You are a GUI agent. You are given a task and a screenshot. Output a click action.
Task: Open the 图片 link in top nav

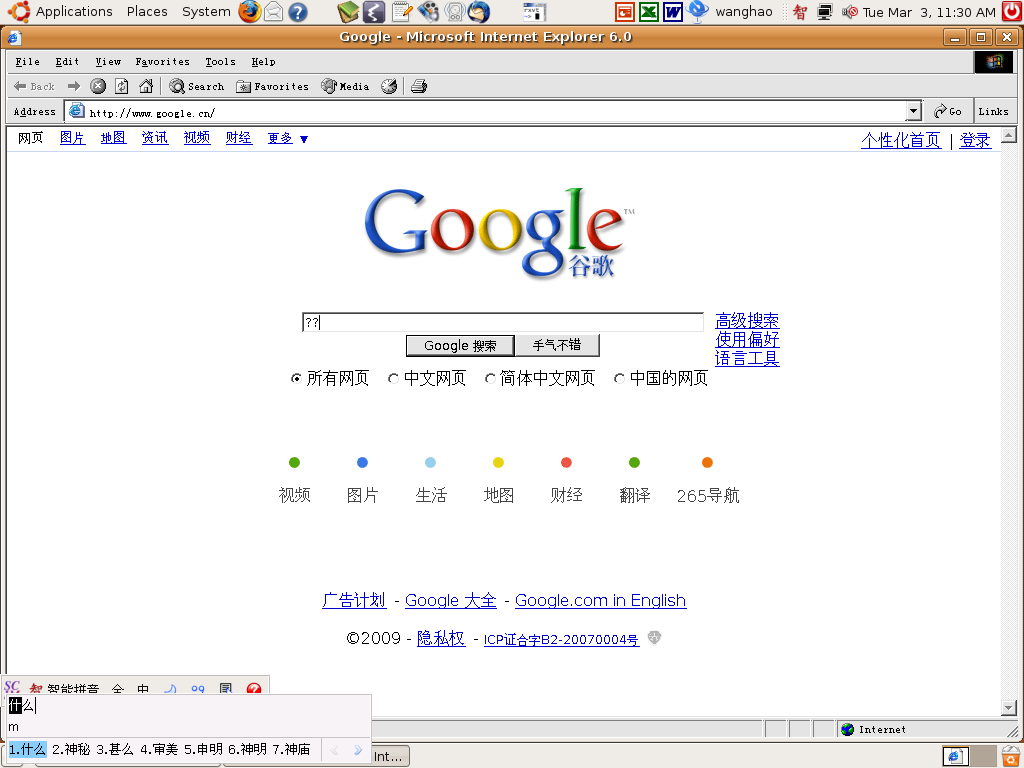coord(72,138)
